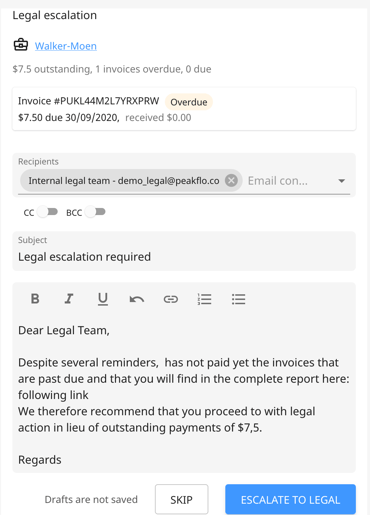The width and height of the screenshot is (370, 515).
Task: Open the Walker-Moen customer link
Action: (x=66, y=46)
